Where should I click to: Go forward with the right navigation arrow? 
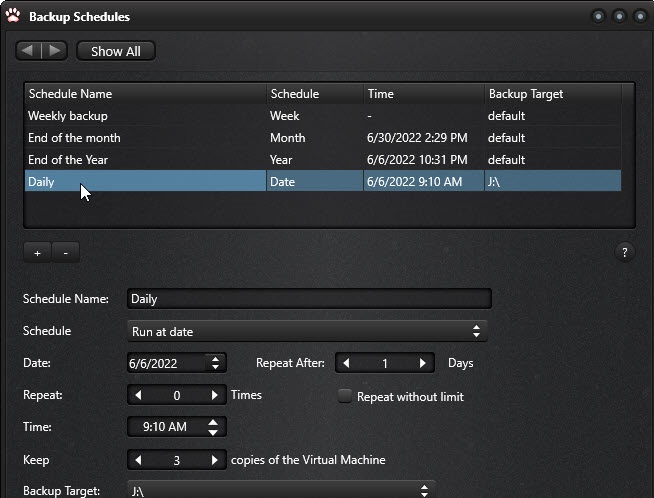[54, 51]
